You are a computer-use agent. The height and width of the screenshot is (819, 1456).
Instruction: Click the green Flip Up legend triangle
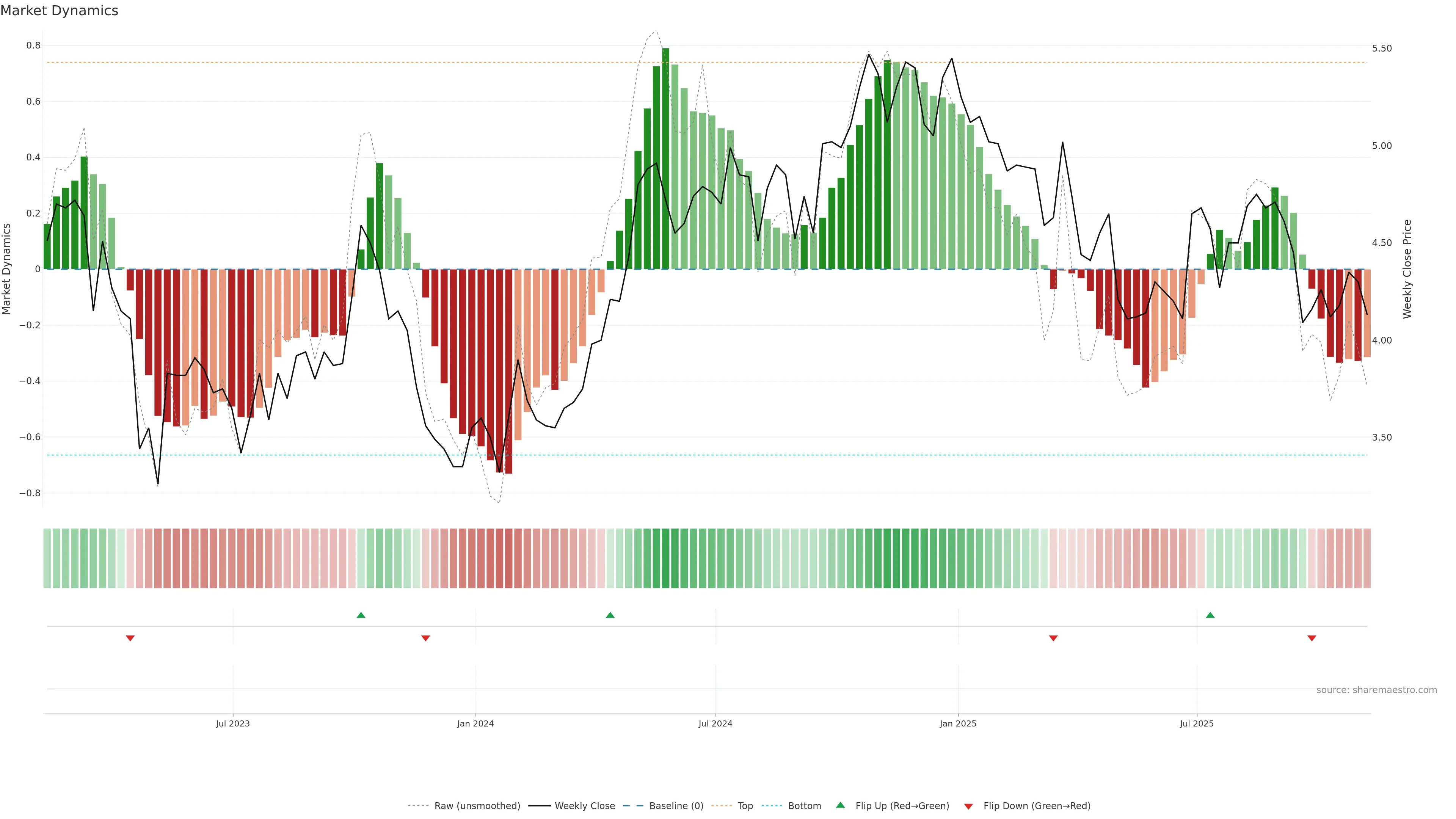pos(841,805)
